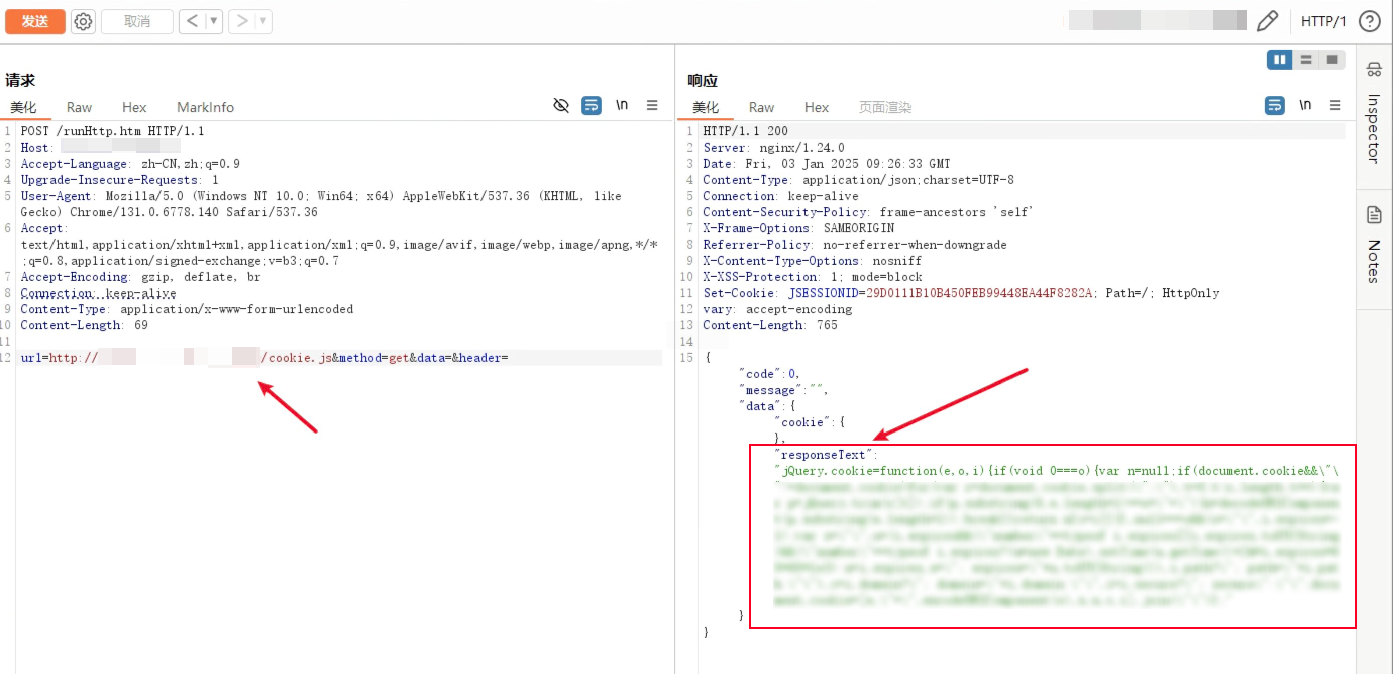Expand the forward history dropdown arrow
1393x674 pixels.
coord(263,21)
